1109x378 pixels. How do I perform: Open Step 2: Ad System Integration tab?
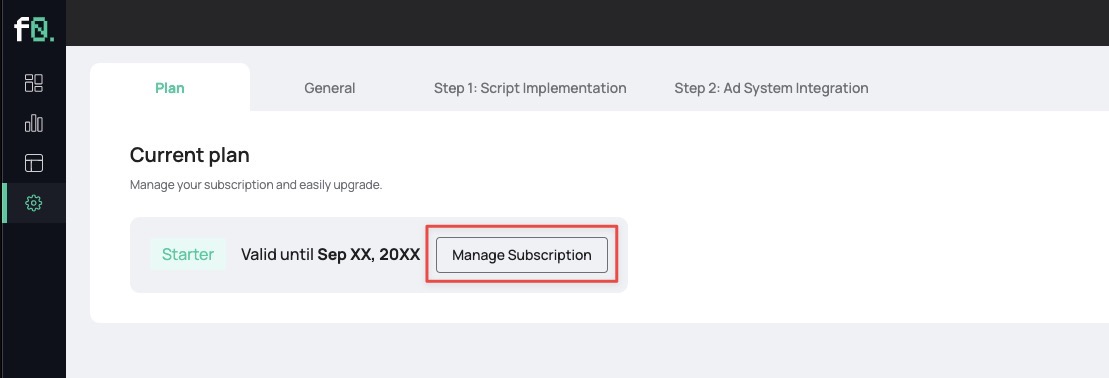pos(771,88)
